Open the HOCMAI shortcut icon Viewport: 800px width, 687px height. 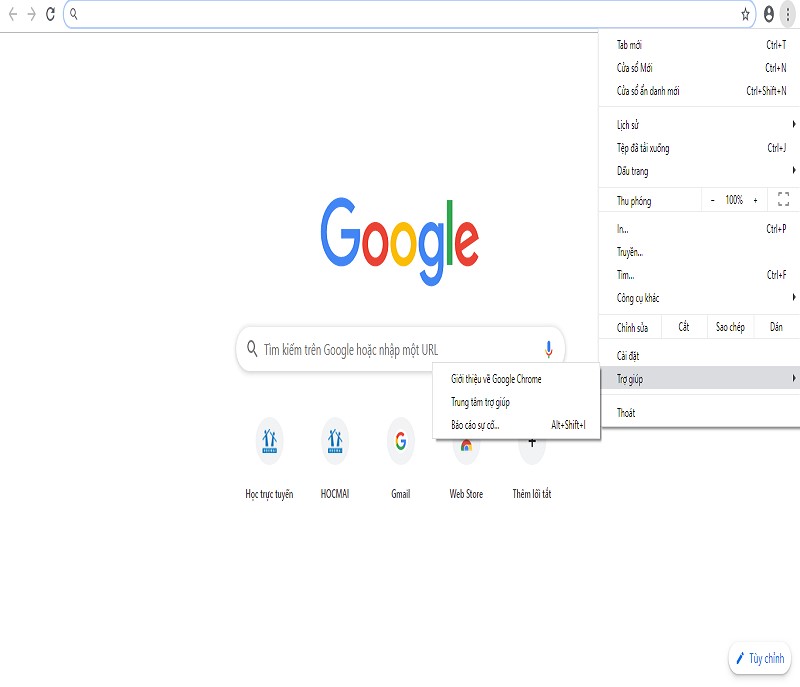tap(335, 441)
